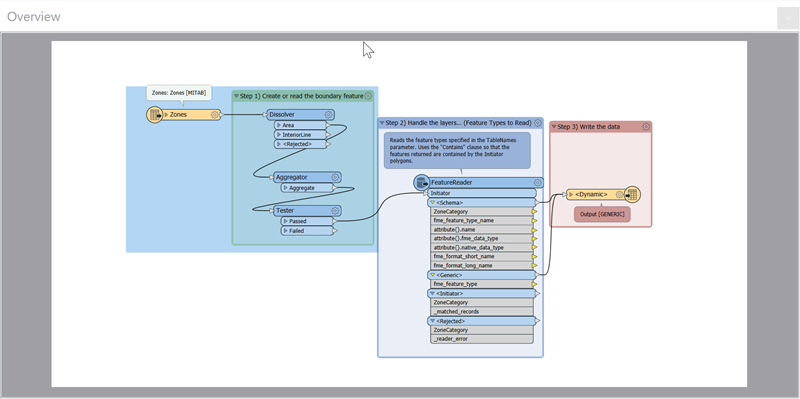This screenshot has height=399, width=800.
Task: Collapse the Generic port attributes
Action: pyautogui.click(x=433, y=275)
